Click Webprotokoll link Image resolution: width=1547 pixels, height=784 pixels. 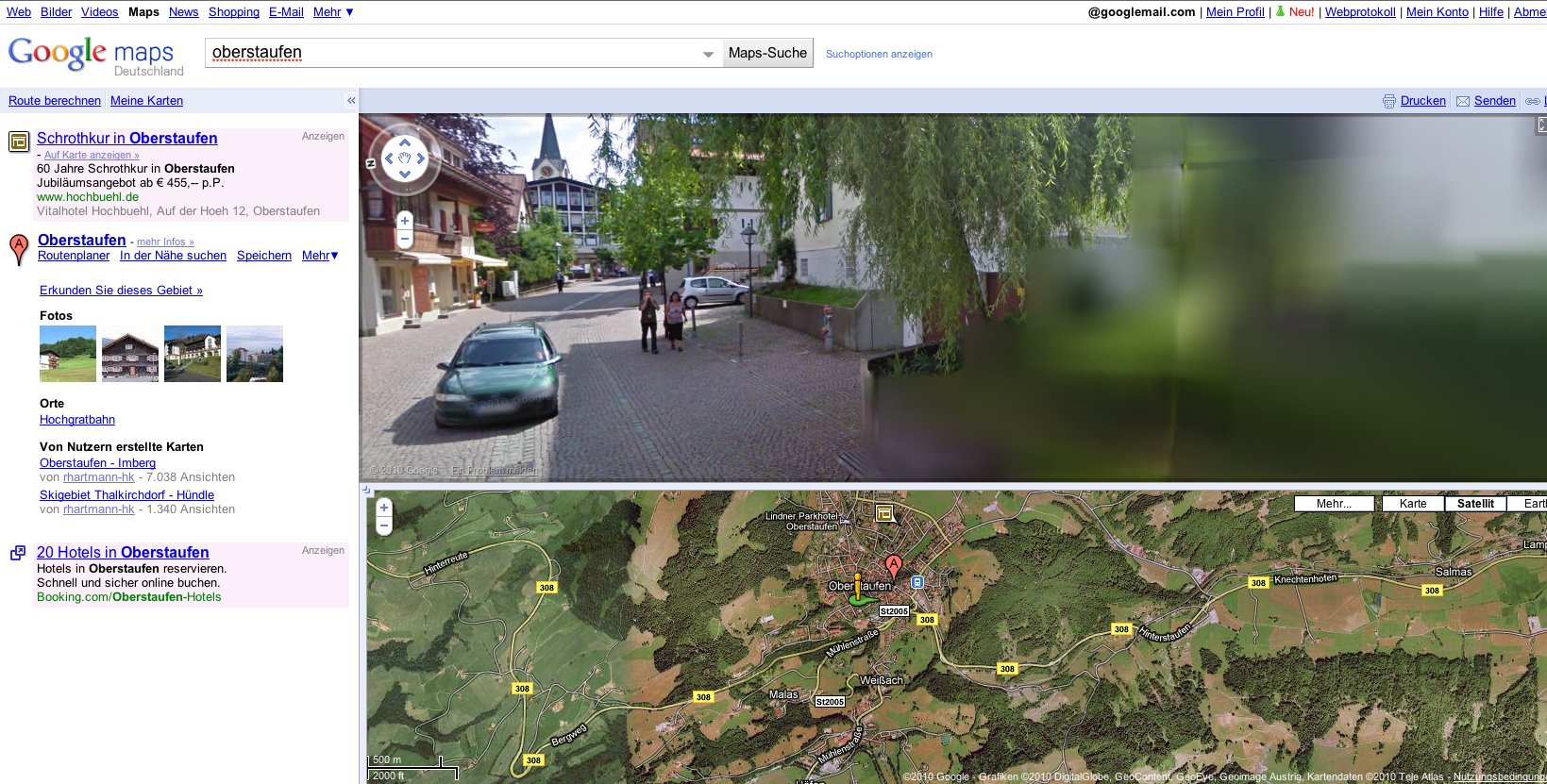(x=1360, y=12)
